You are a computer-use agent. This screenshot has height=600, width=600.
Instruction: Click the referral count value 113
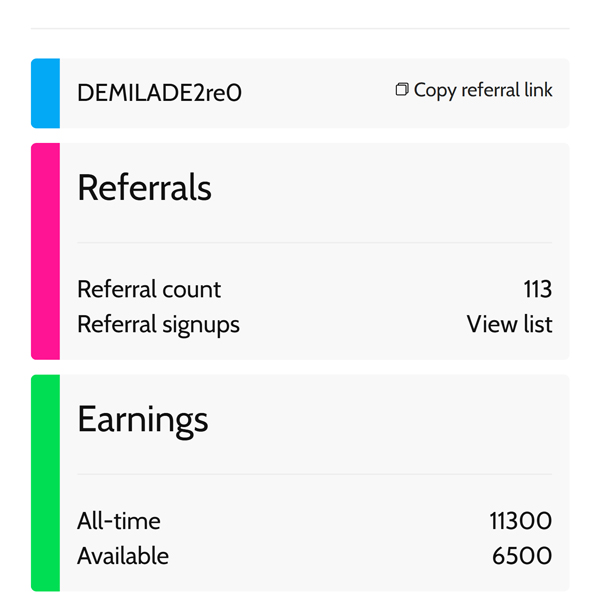[537, 290]
